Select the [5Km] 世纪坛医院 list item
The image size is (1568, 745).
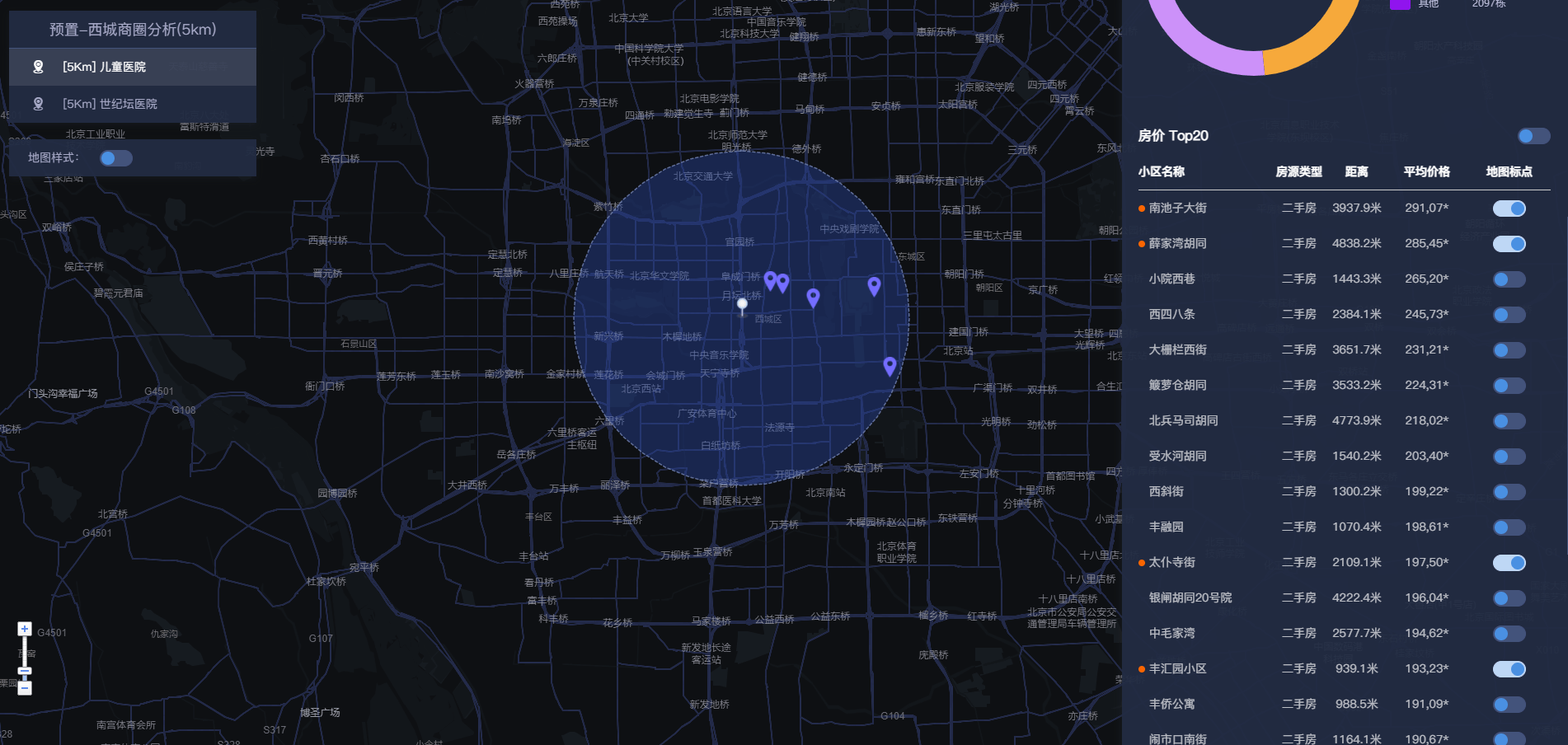[x=133, y=104]
